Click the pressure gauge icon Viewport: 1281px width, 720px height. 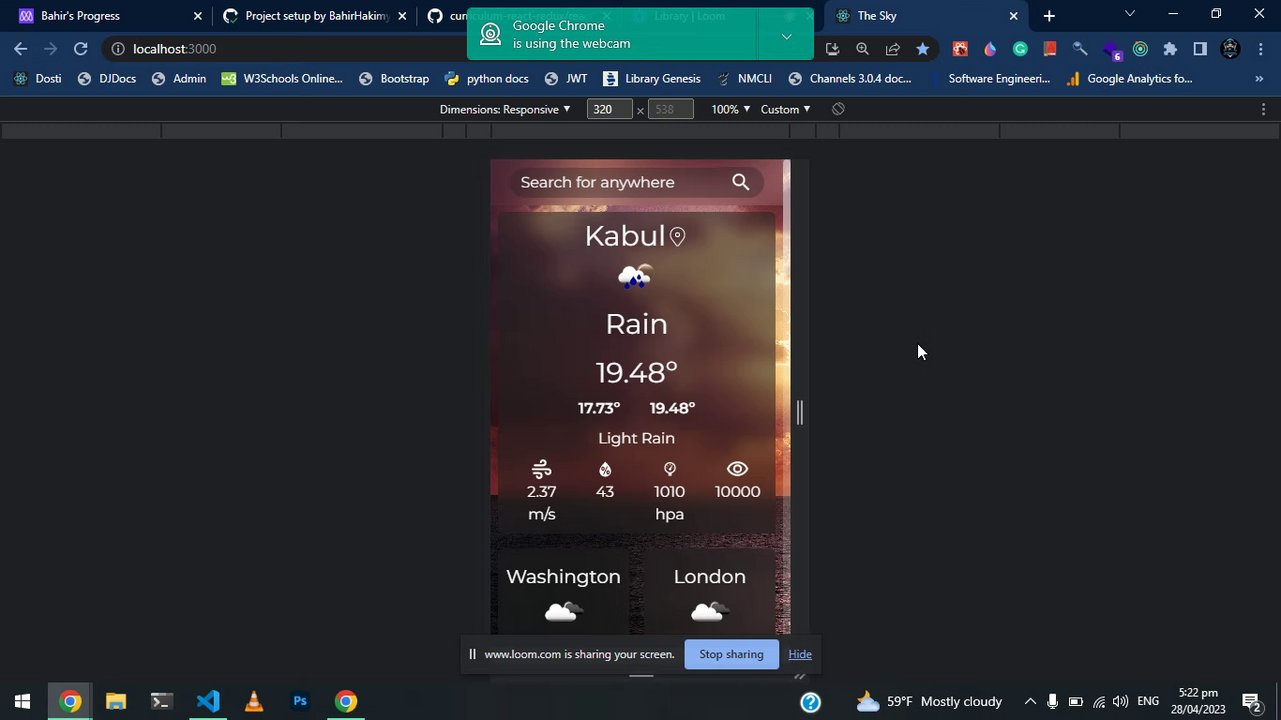click(669, 469)
